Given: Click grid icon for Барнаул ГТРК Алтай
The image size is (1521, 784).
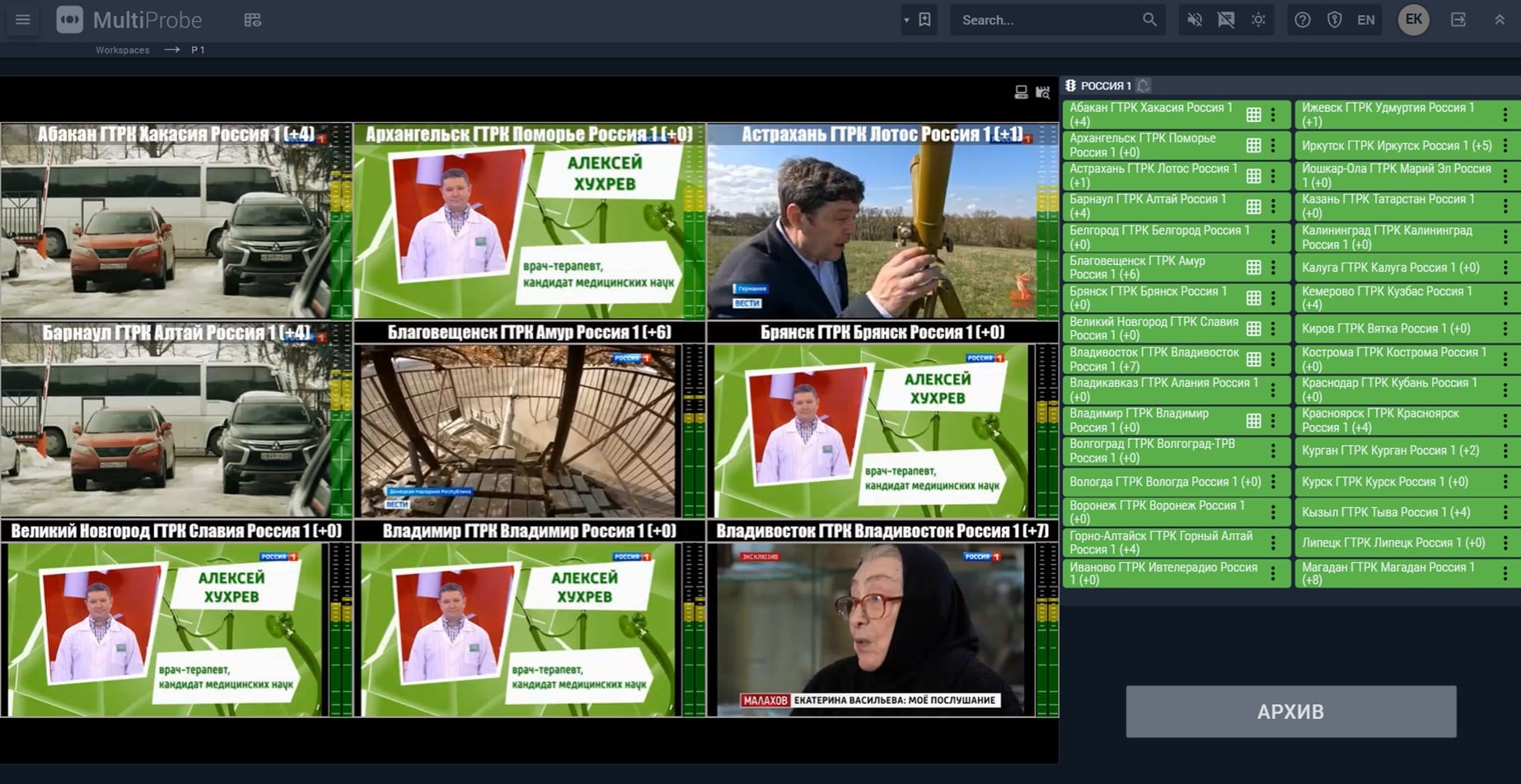Looking at the screenshot, I should pyautogui.click(x=1253, y=206).
